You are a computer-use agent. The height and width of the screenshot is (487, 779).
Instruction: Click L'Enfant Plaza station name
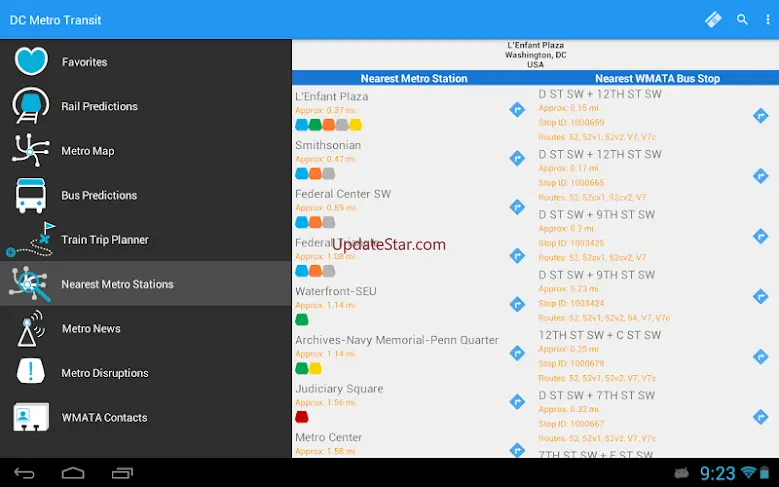tap(332, 96)
